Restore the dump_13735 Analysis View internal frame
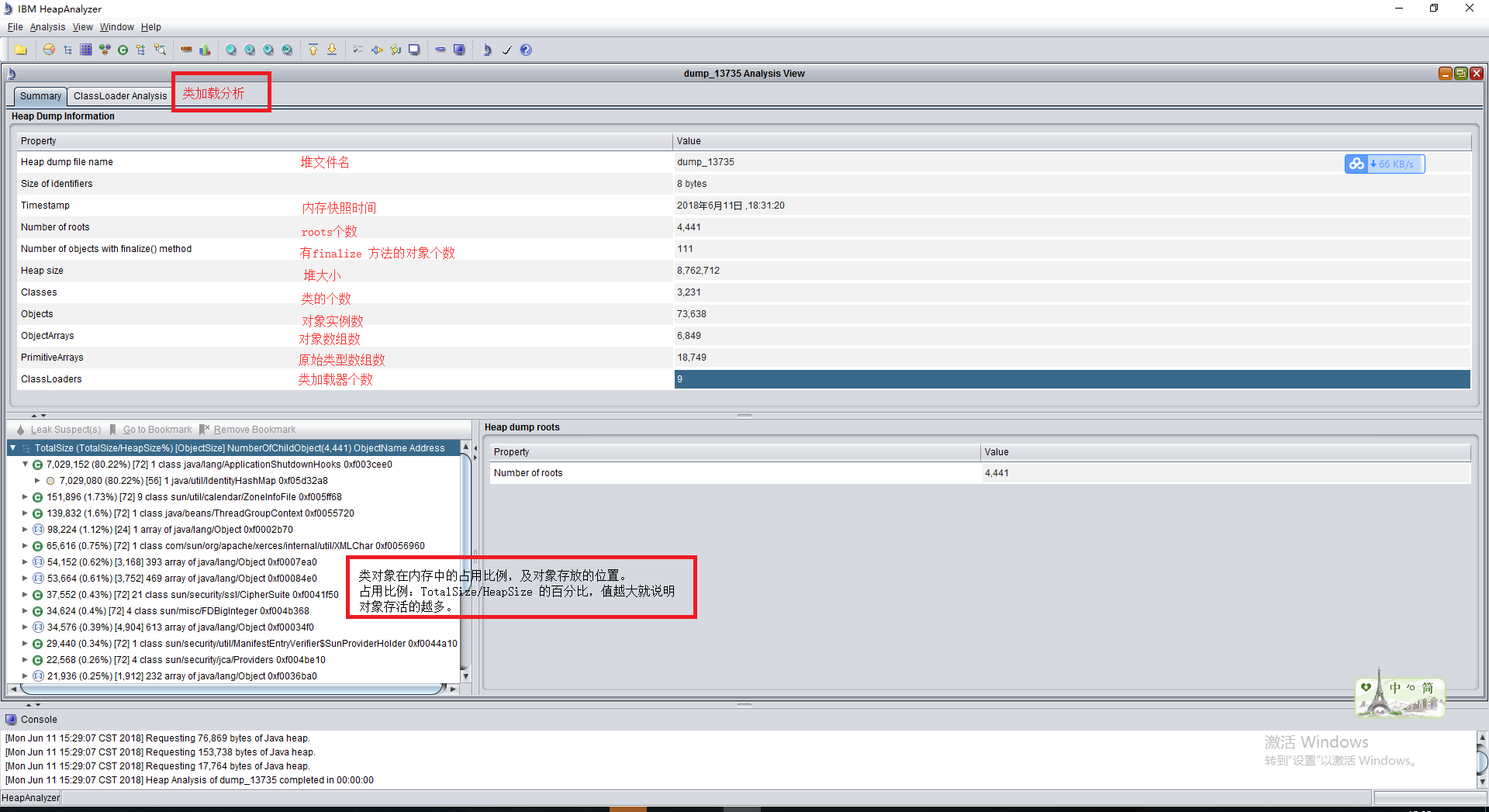 click(1460, 73)
